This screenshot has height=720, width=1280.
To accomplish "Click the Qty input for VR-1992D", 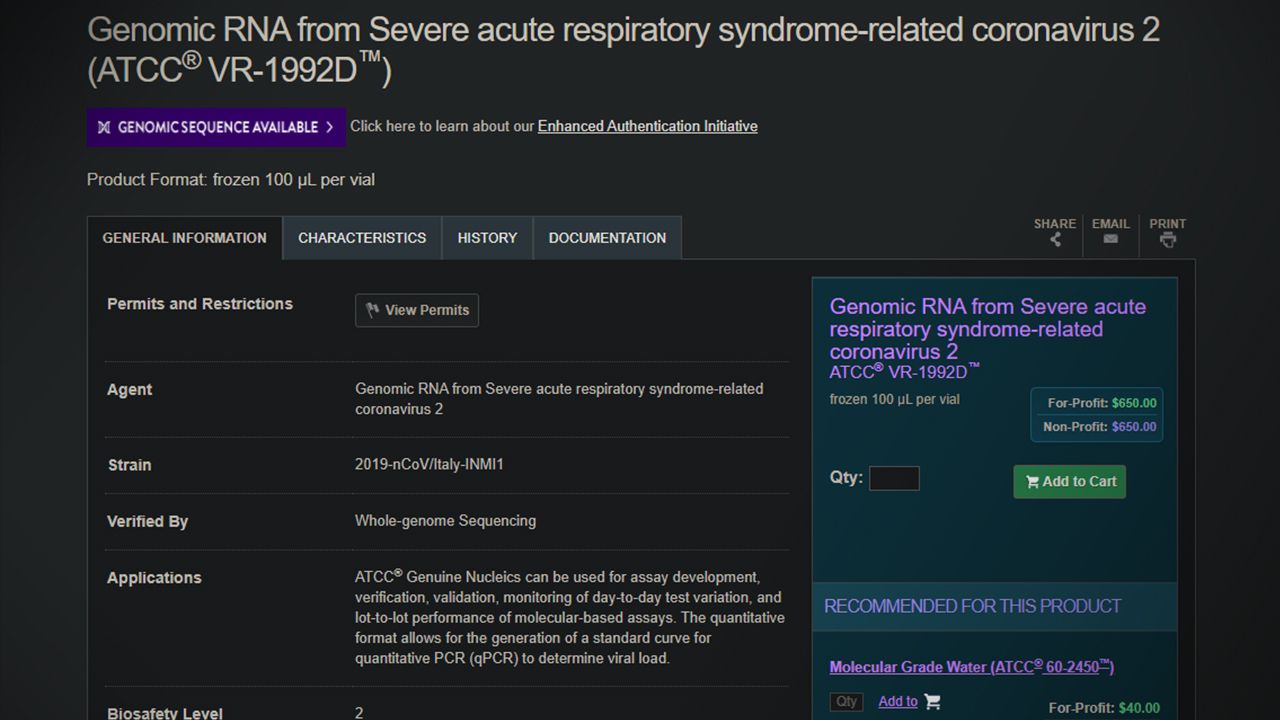I will click(894, 478).
